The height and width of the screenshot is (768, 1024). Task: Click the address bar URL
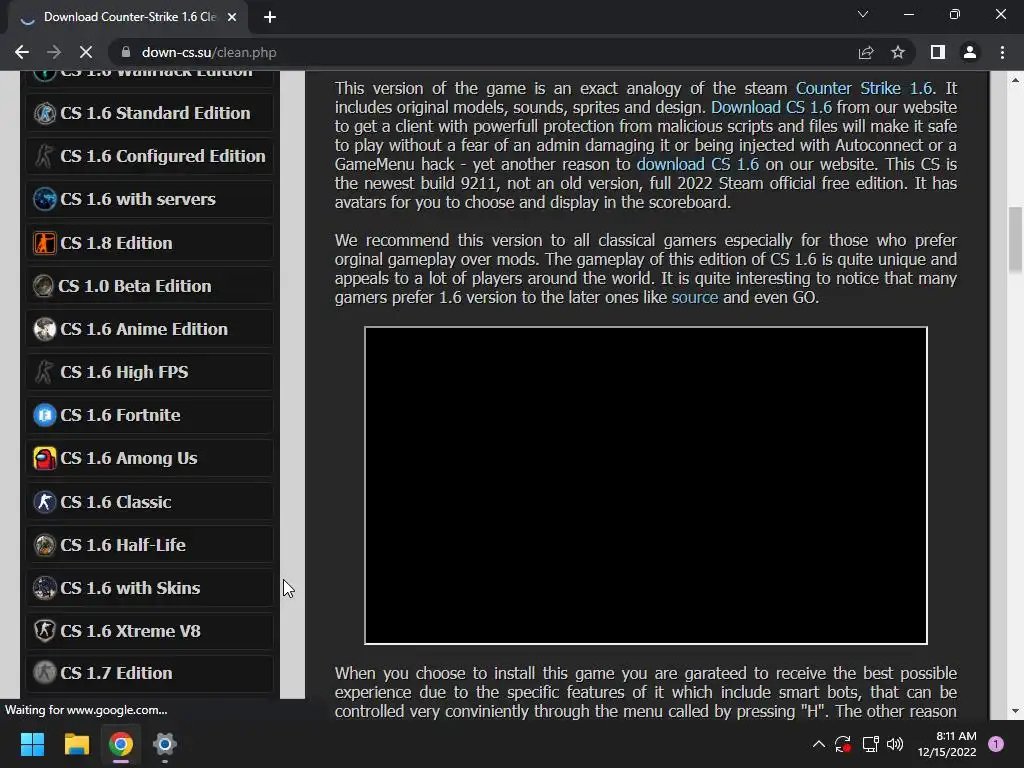(x=209, y=52)
